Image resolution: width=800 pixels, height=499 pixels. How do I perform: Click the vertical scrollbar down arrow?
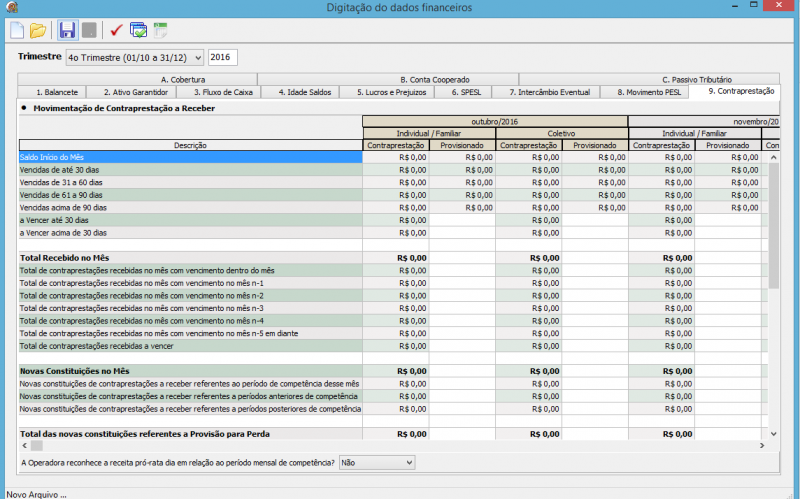pos(773,434)
